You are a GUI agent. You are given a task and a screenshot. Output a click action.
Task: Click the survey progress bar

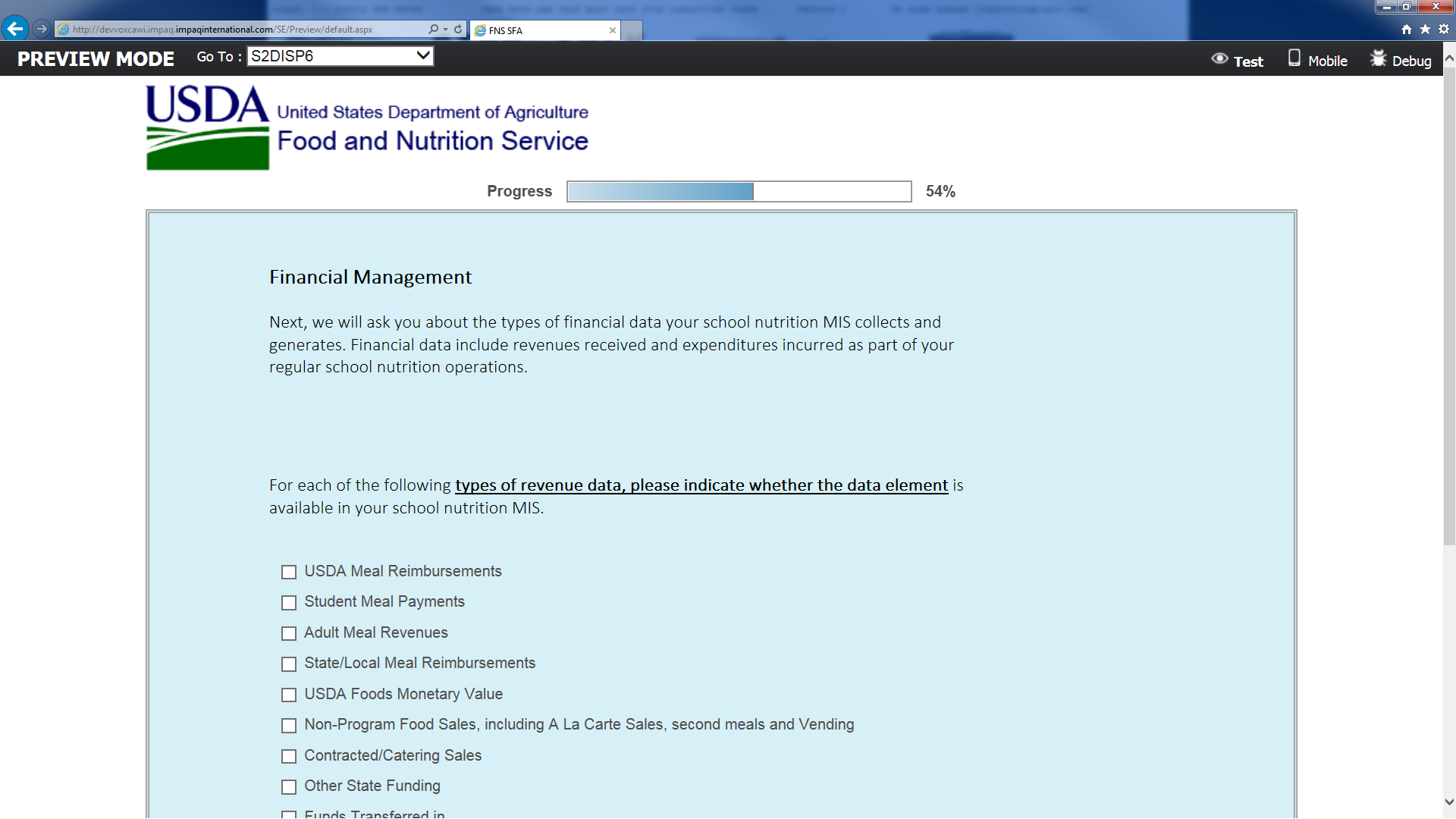739,191
